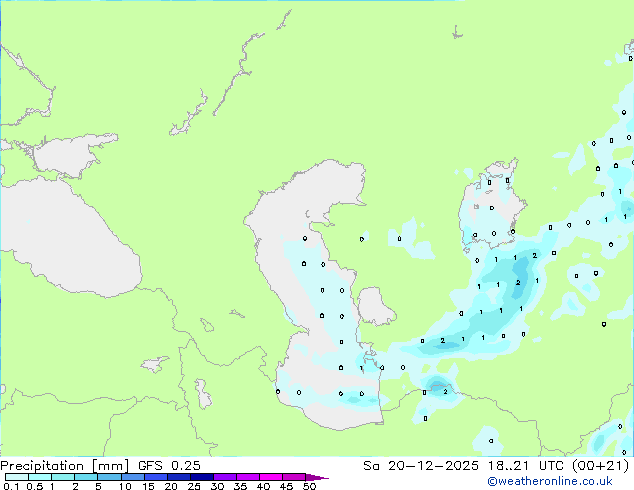Click the 45–50 mm legend color box
Viewport: 634px width, 490px height.
(x=294, y=477)
